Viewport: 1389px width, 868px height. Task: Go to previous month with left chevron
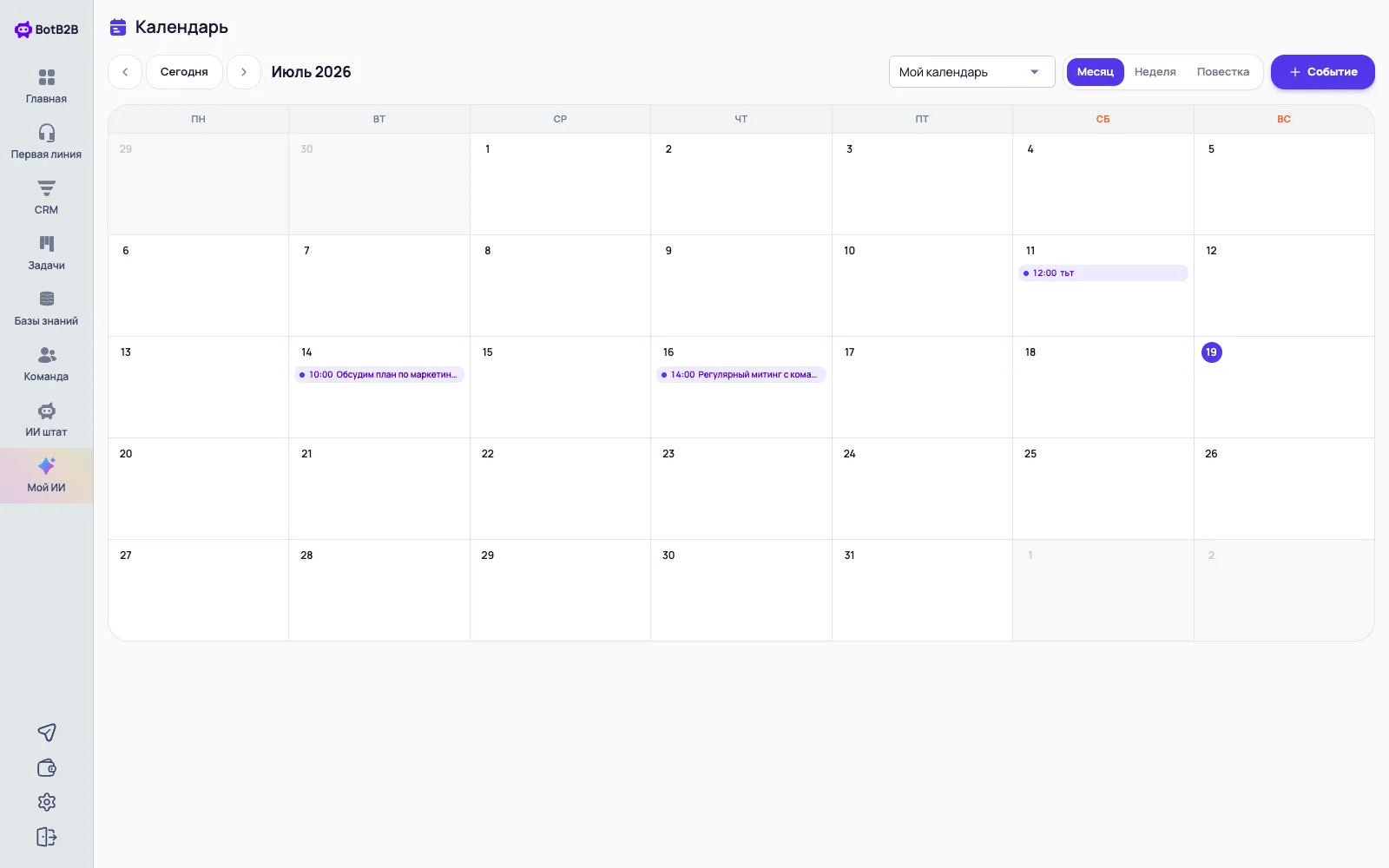click(x=125, y=72)
